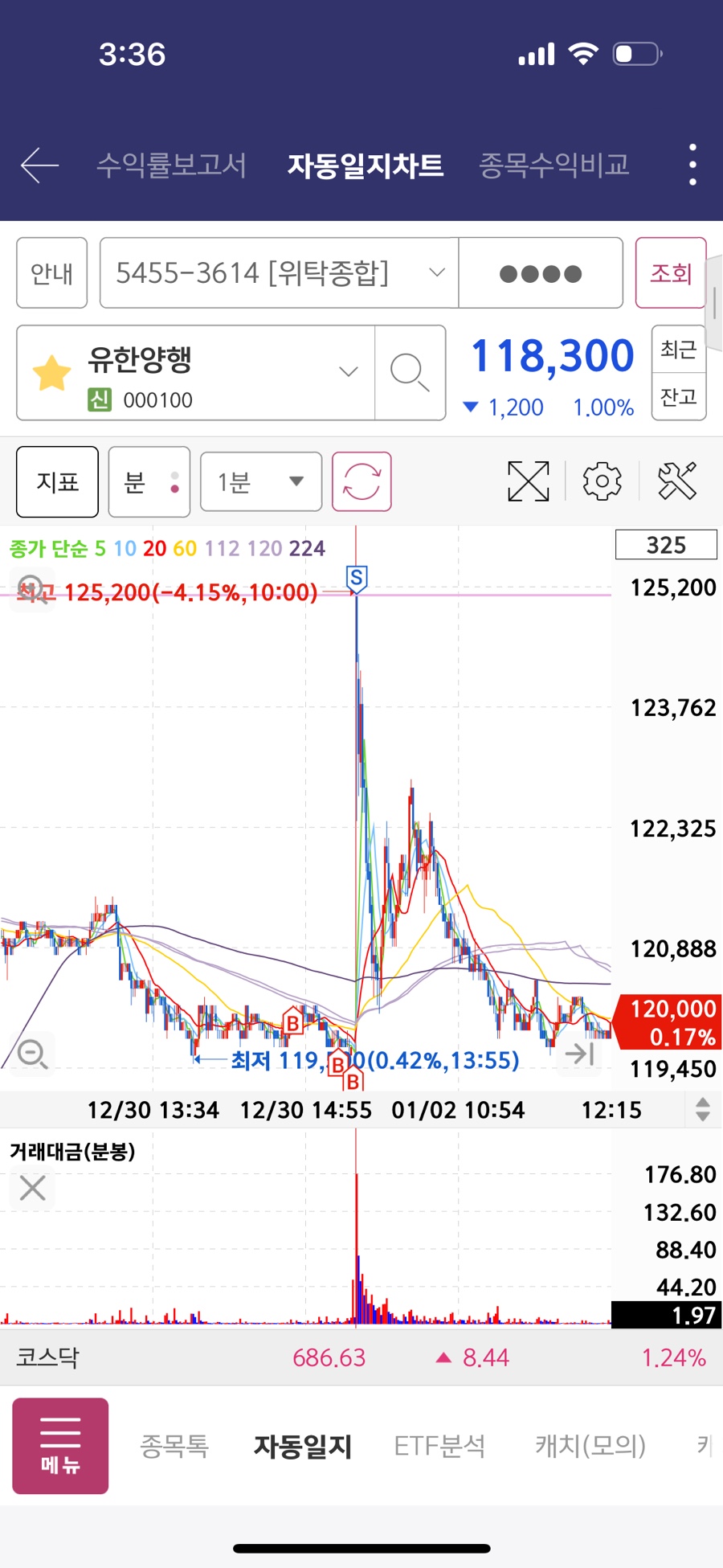Tap the zoom-out magnifier on the chart
The height and width of the screenshot is (1568, 723).
point(33,1053)
